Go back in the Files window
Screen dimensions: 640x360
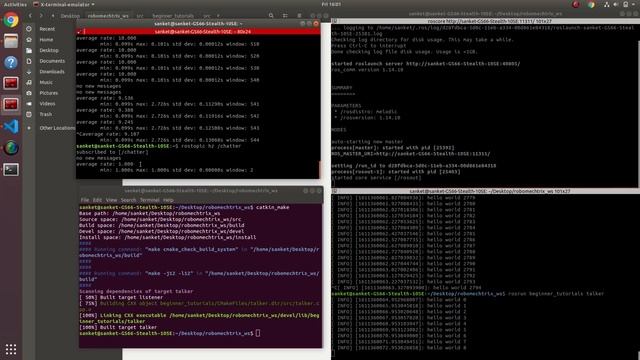(x=30, y=16)
